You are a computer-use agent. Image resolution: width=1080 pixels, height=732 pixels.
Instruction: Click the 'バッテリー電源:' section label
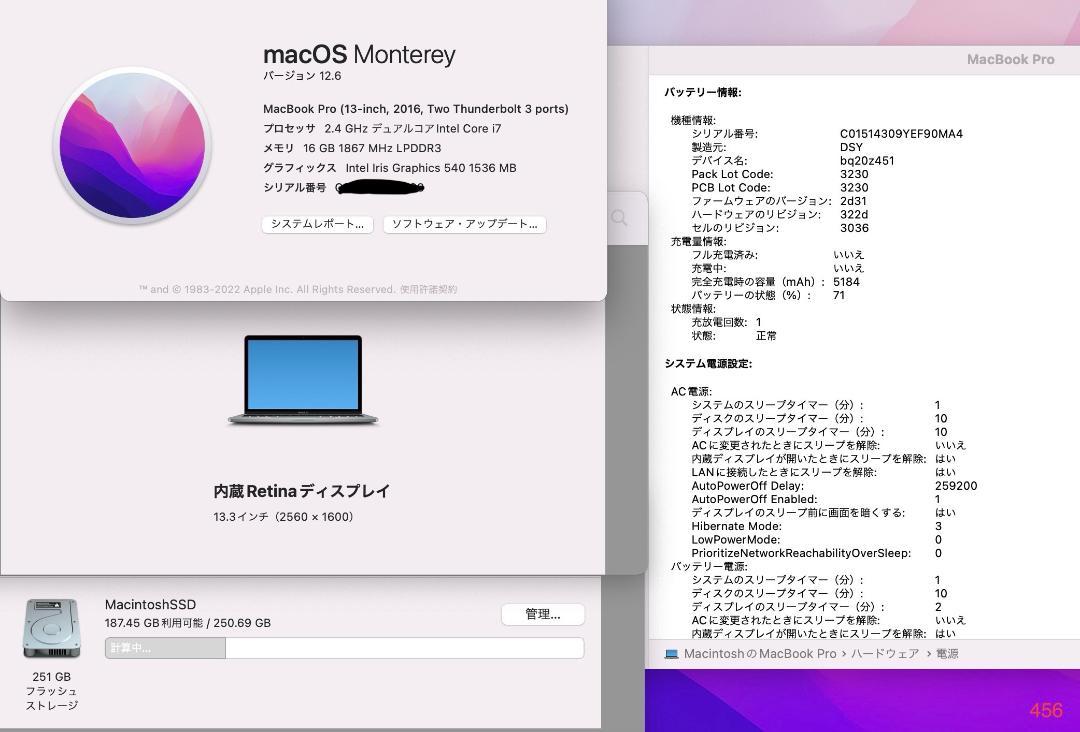[x=709, y=566]
